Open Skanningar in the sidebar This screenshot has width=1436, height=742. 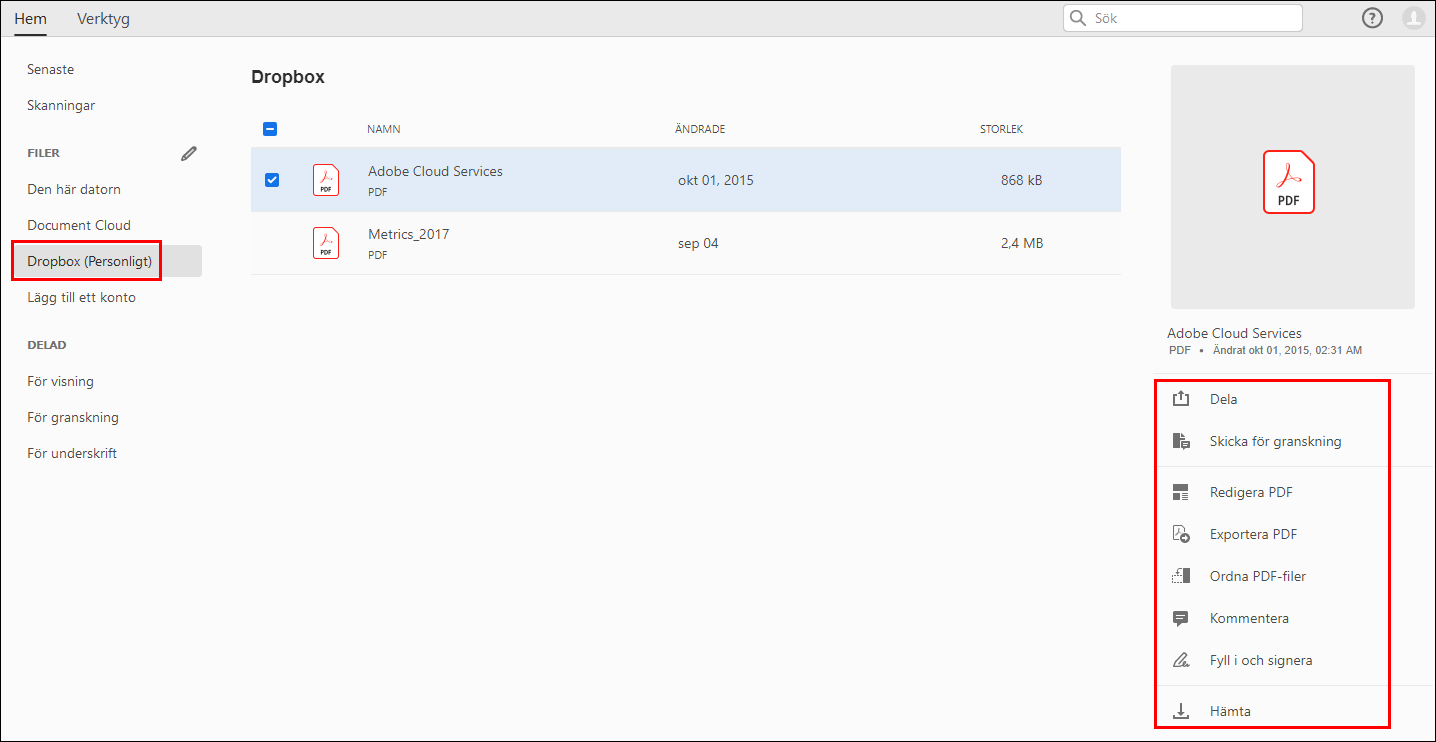point(61,105)
